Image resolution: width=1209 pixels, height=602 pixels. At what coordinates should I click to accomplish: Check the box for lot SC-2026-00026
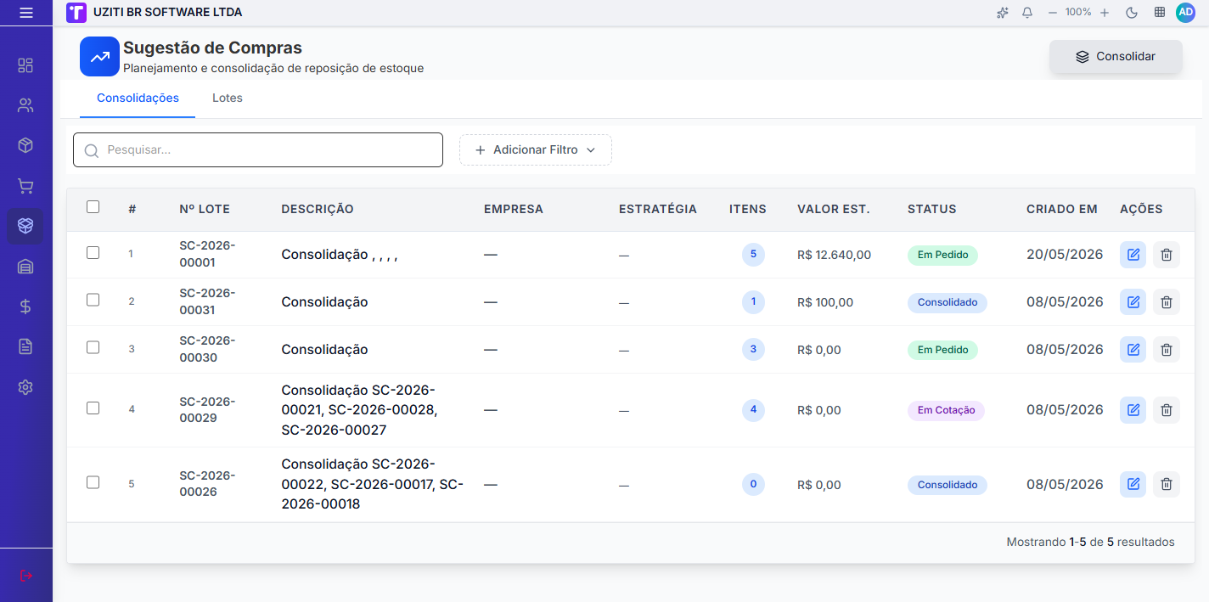tap(93, 482)
